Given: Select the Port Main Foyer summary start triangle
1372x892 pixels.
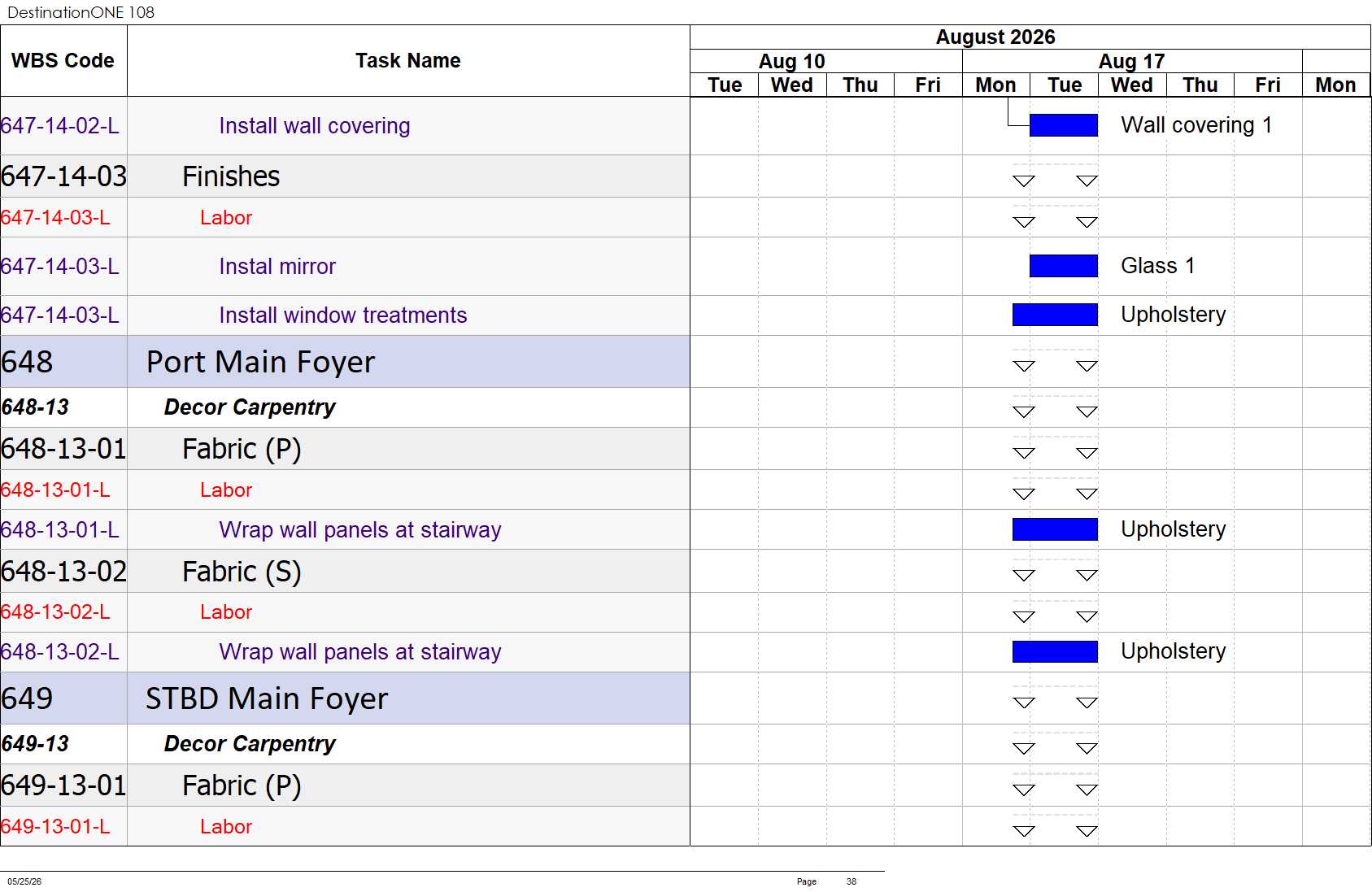Looking at the screenshot, I should pyautogui.click(x=1024, y=366).
